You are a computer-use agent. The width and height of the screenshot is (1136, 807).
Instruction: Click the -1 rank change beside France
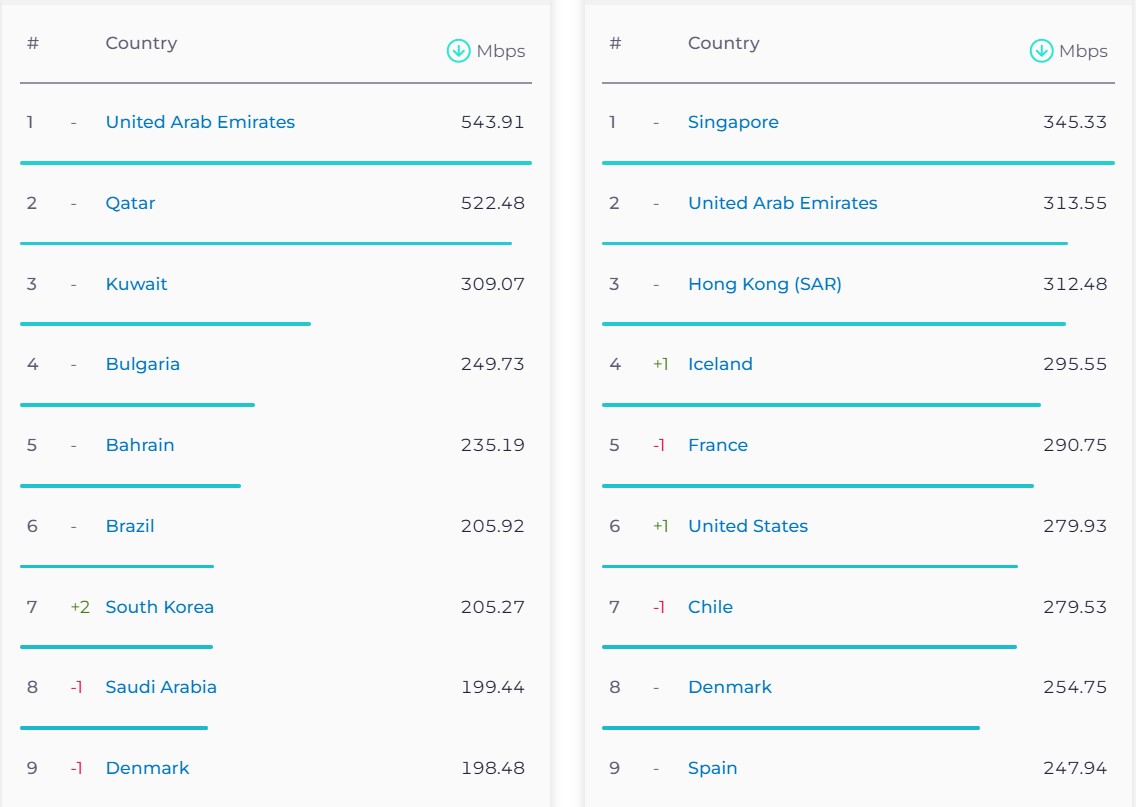pos(659,445)
